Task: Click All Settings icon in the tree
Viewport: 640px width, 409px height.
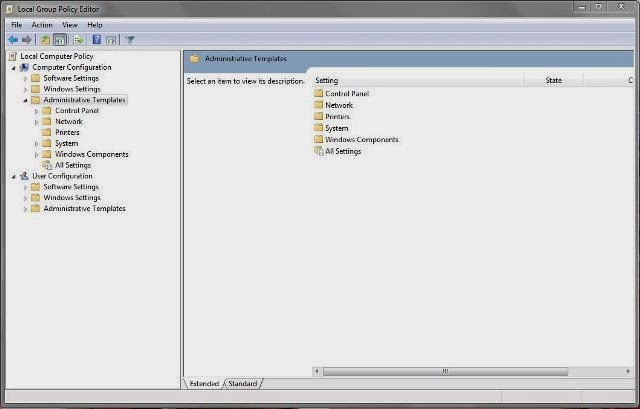Action: click(x=47, y=165)
